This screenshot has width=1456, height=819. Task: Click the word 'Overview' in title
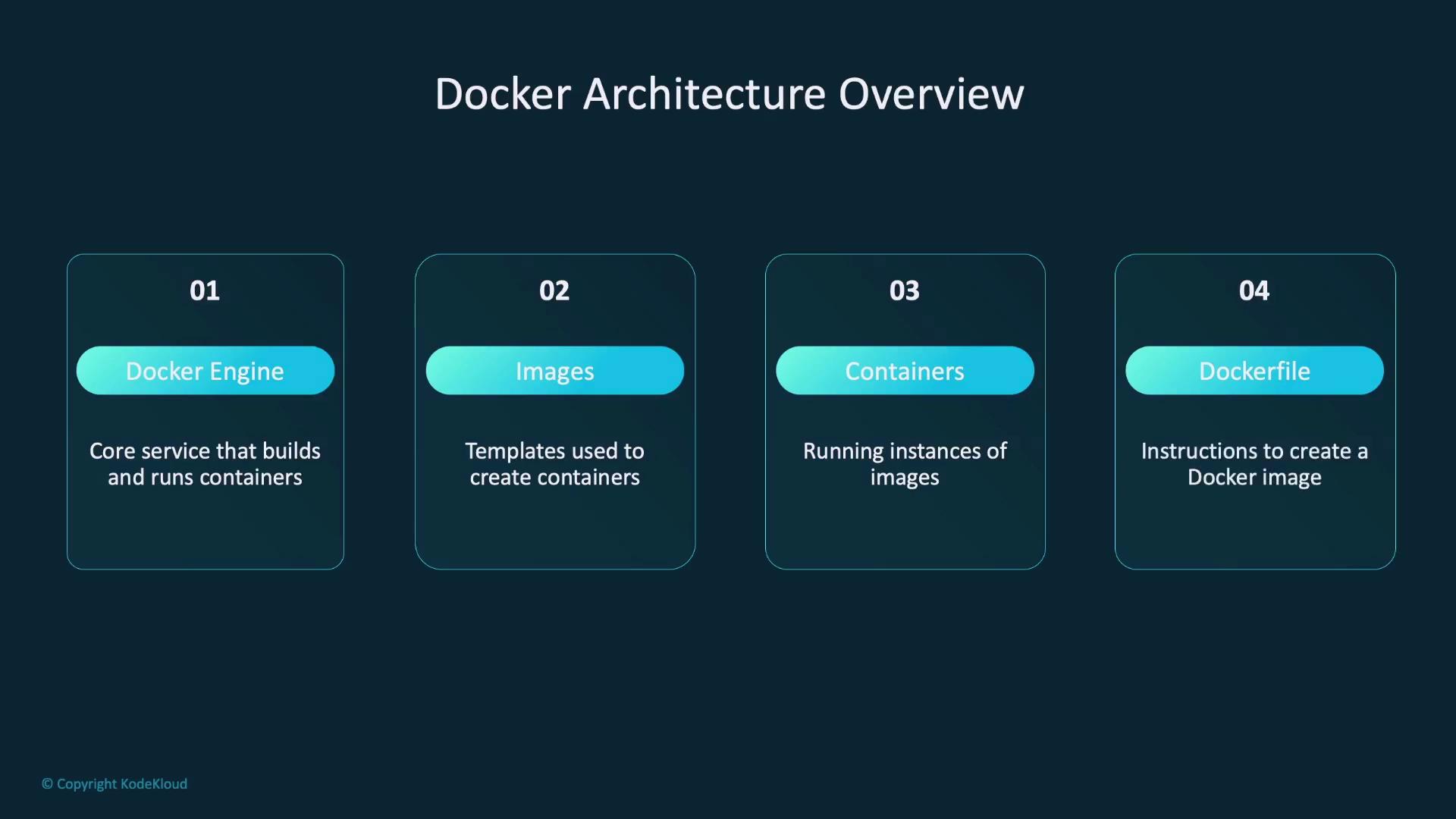click(x=931, y=94)
